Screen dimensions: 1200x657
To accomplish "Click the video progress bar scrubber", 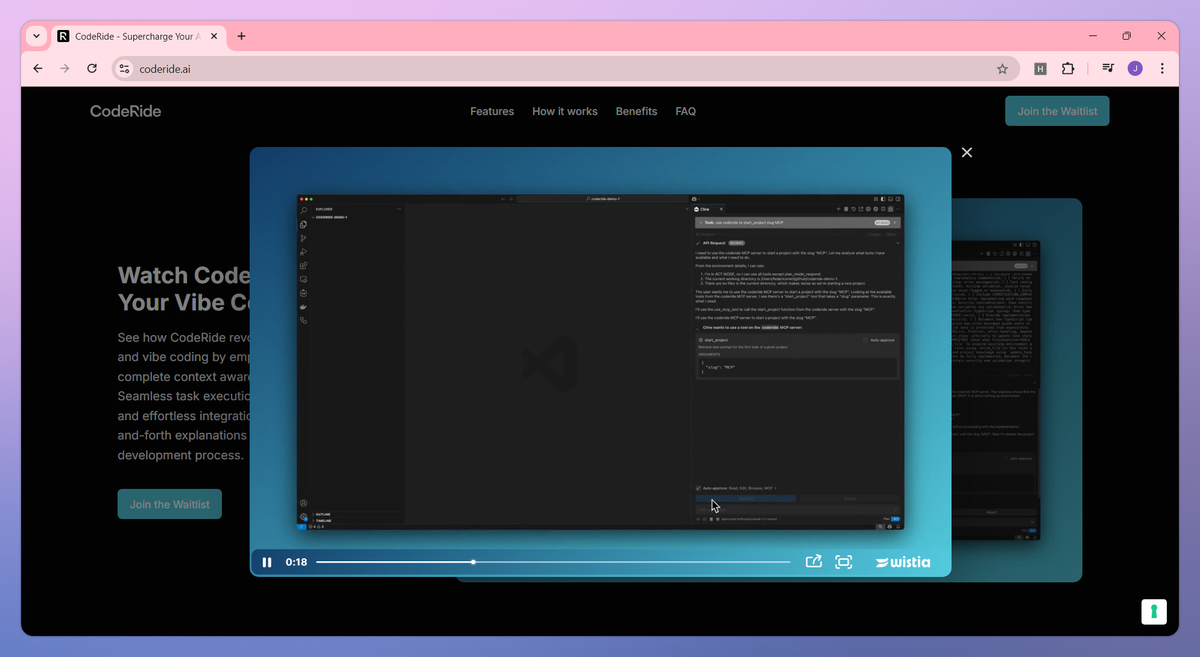I will click(x=473, y=562).
